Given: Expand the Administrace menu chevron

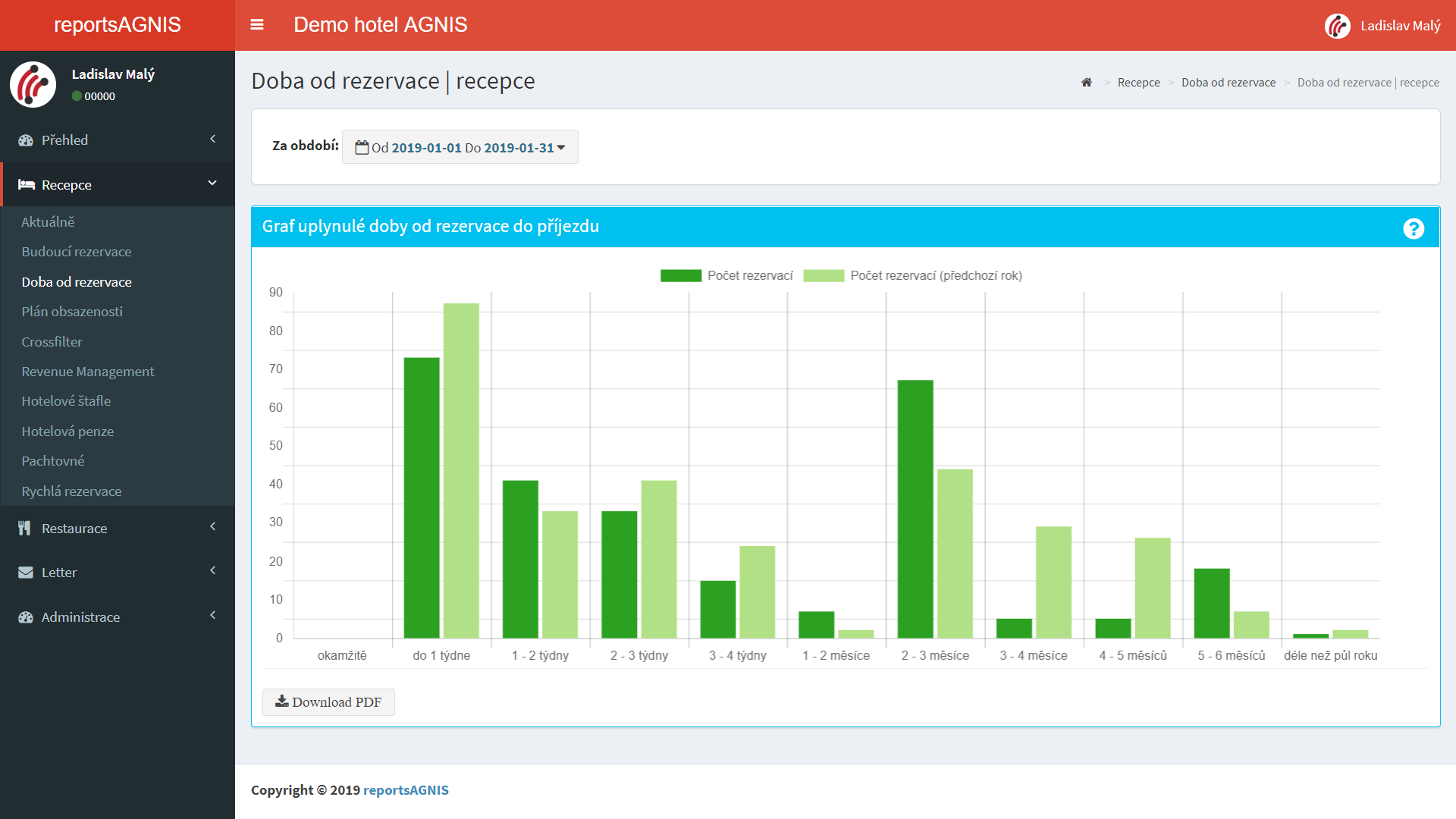Looking at the screenshot, I should 212,615.
